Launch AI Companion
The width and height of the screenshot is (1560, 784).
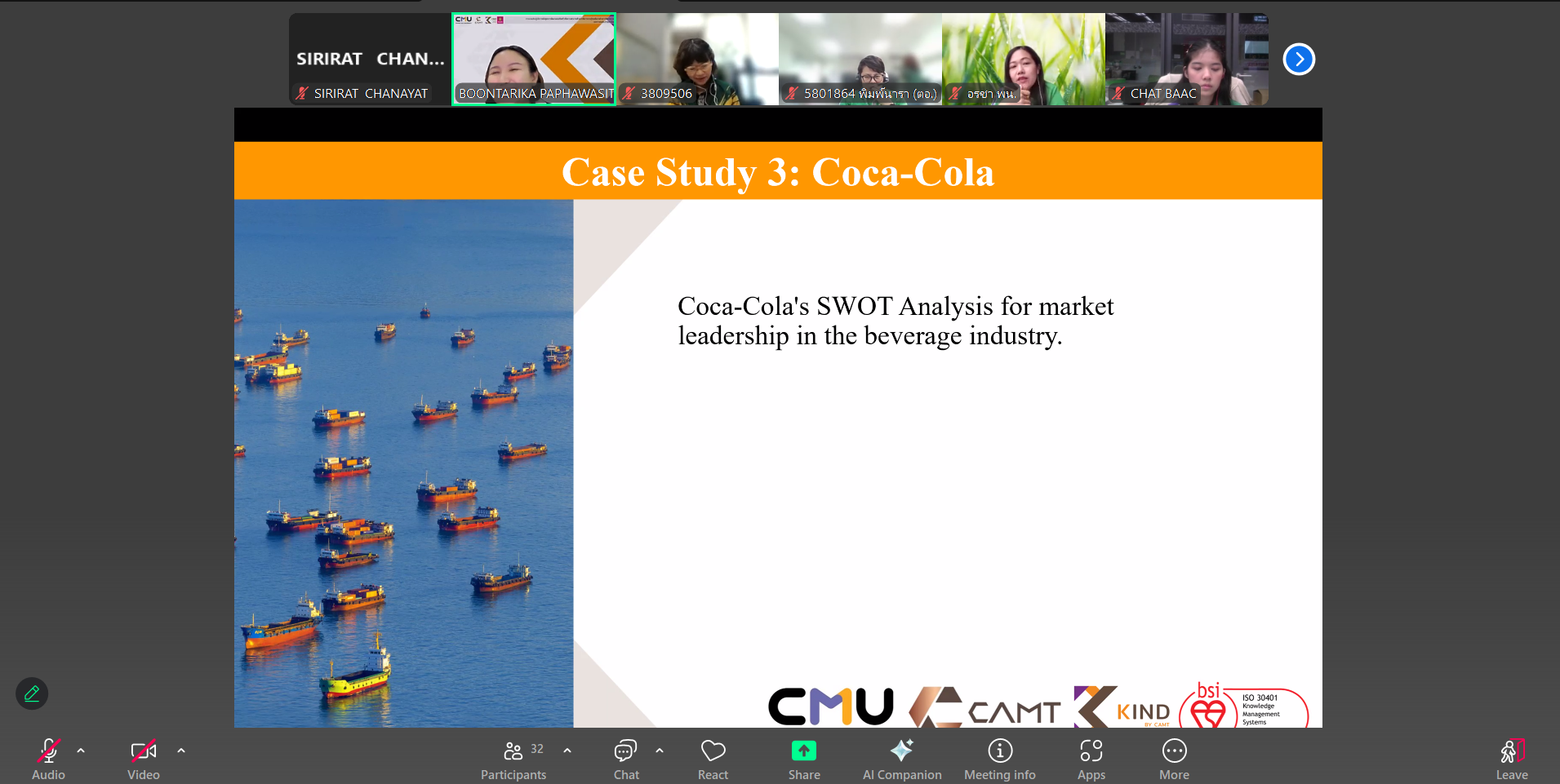pyautogui.click(x=901, y=759)
